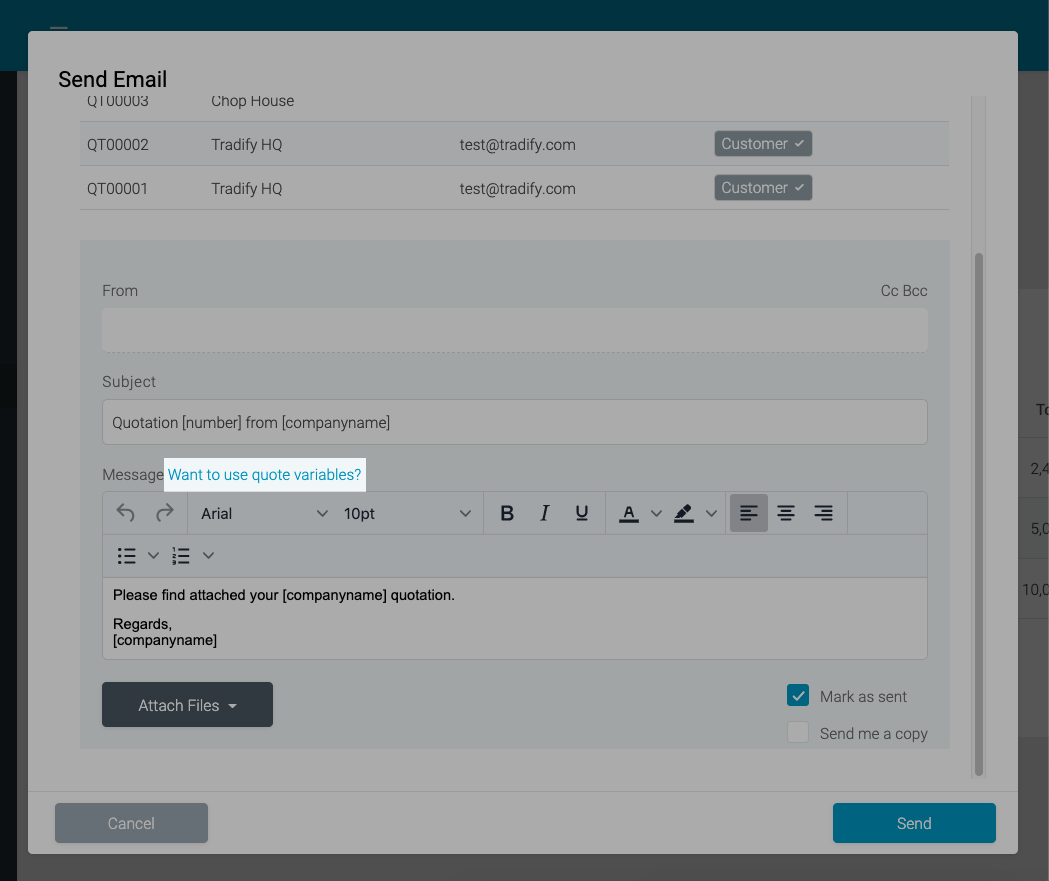This screenshot has width=1049, height=881.
Task: Click the undo arrow in editor toolbar
Action: [126, 513]
